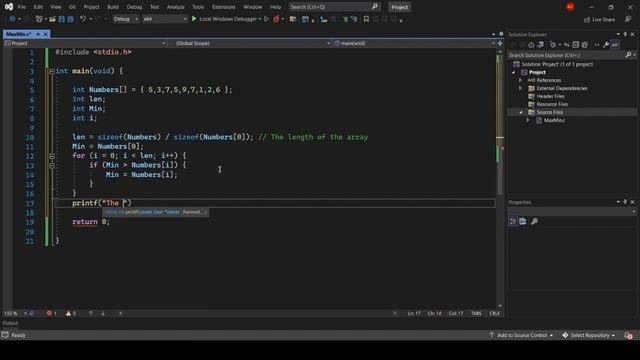Screen dimensions: 640x360
Task: Open the Debug configuration dropdown
Action: (x=126, y=19)
